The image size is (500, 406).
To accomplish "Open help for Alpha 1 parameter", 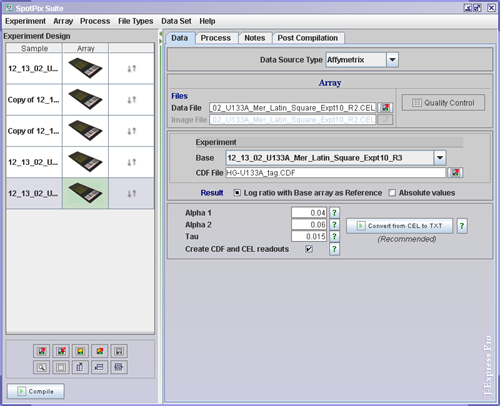I will [x=334, y=213].
